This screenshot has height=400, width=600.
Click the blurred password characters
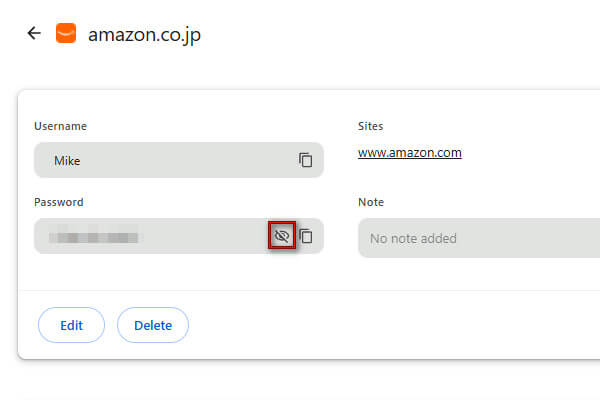[94, 238]
